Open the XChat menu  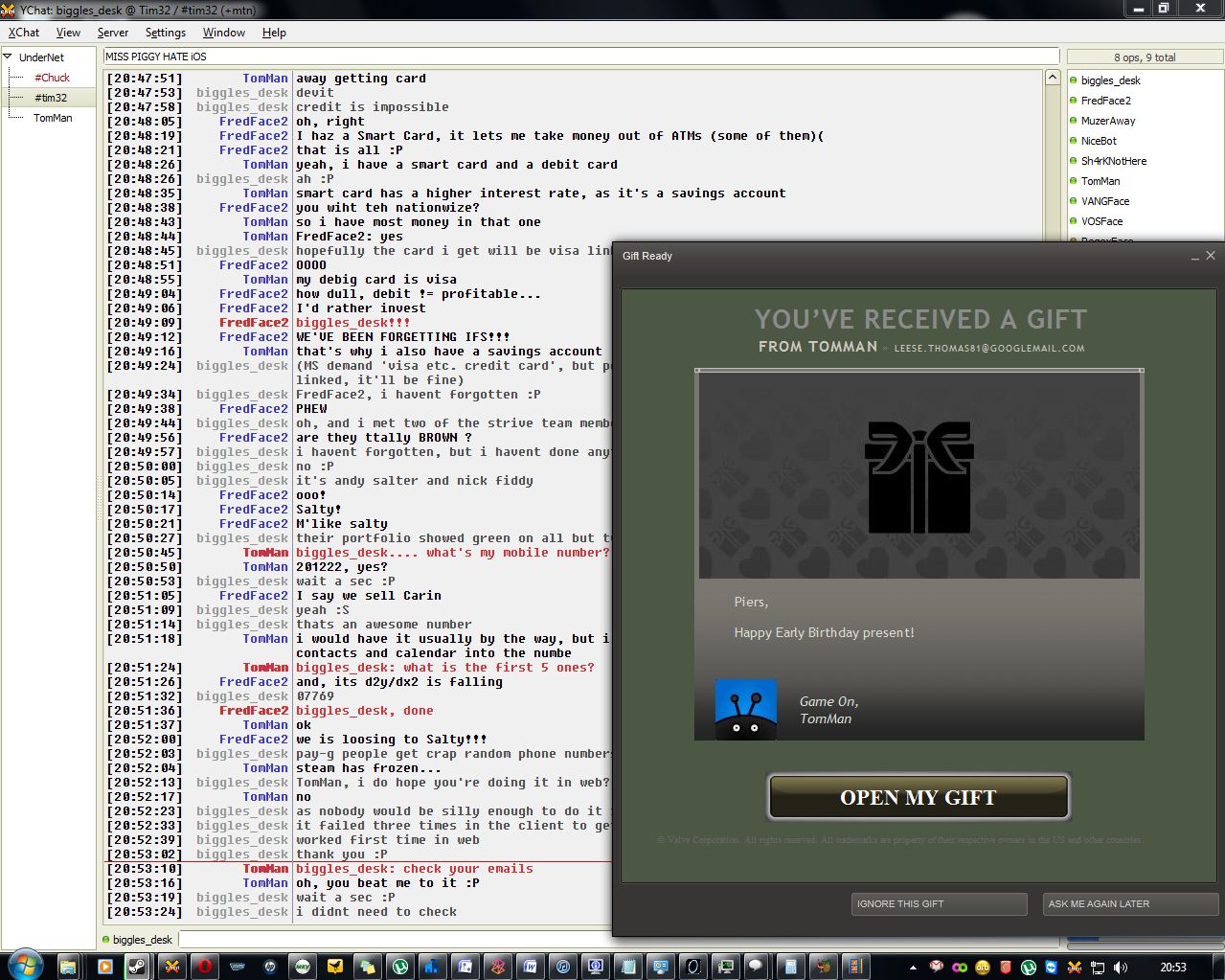[24, 33]
